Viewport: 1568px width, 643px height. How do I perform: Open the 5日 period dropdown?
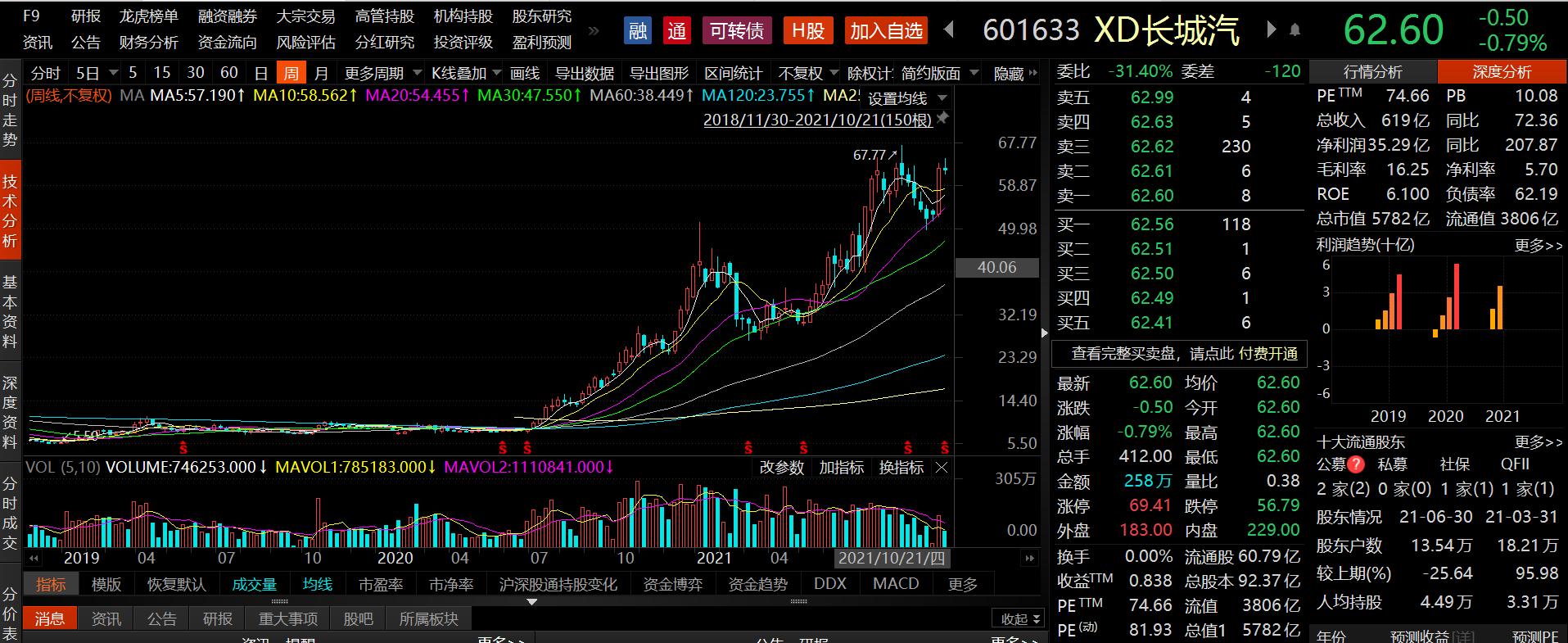[112, 73]
